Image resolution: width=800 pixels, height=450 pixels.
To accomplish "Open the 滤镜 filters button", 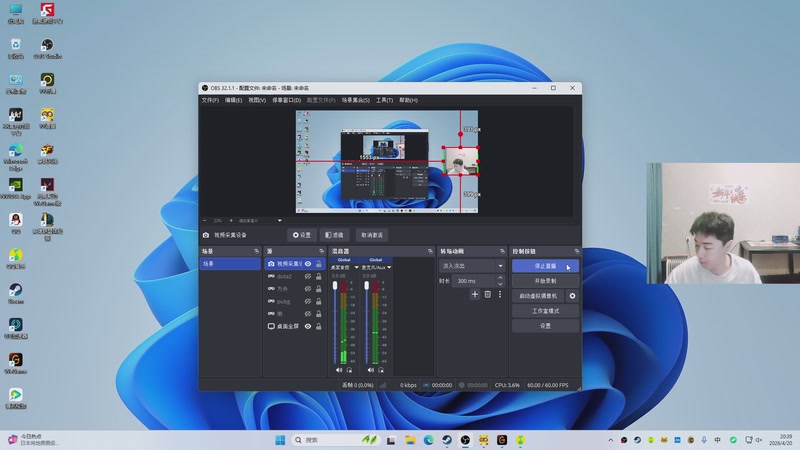I will pyautogui.click(x=334, y=235).
